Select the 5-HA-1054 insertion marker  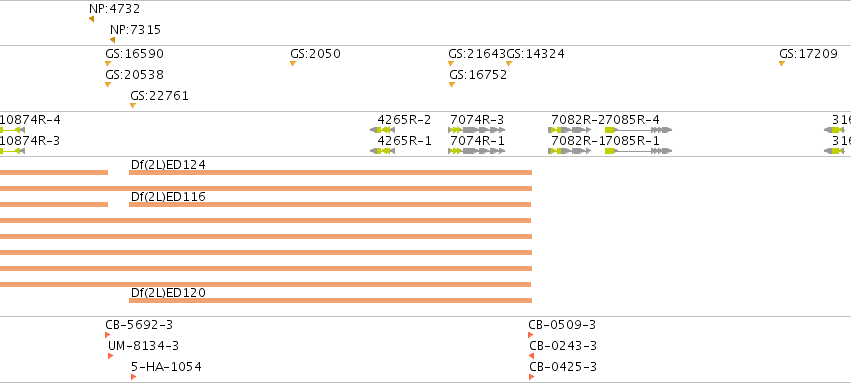tap(134, 377)
